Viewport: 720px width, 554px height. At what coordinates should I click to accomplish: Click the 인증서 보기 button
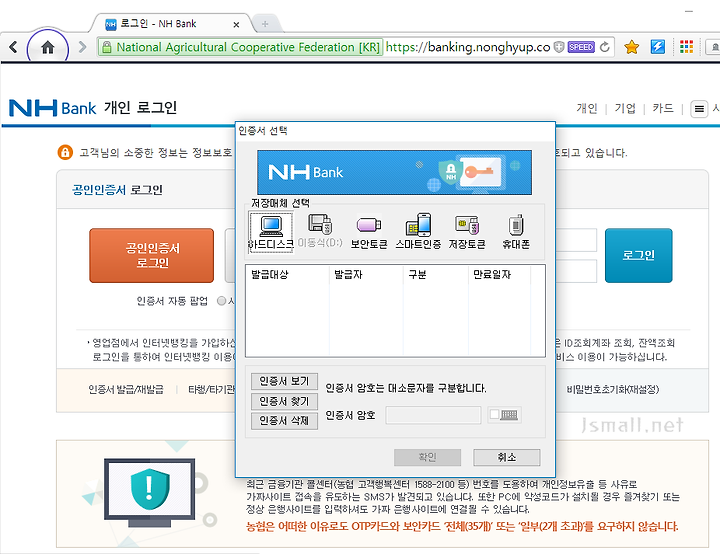pos(284,381)
